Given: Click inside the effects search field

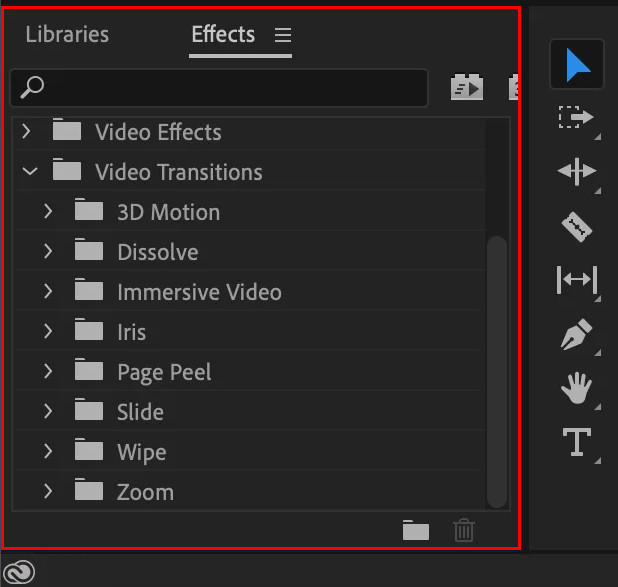Looking at the screenshot, I should coord(219,88).
